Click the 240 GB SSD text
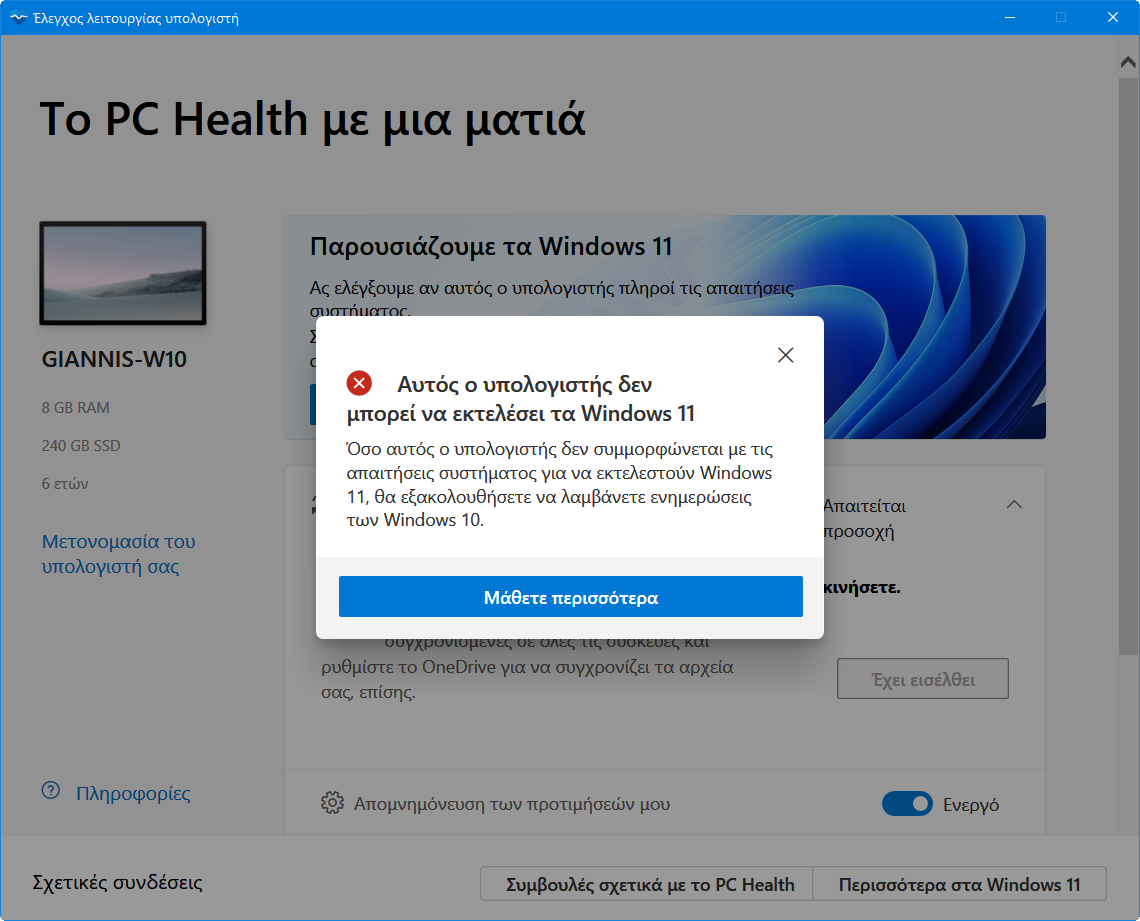The image size is (1140, 921). click(81, 446)
